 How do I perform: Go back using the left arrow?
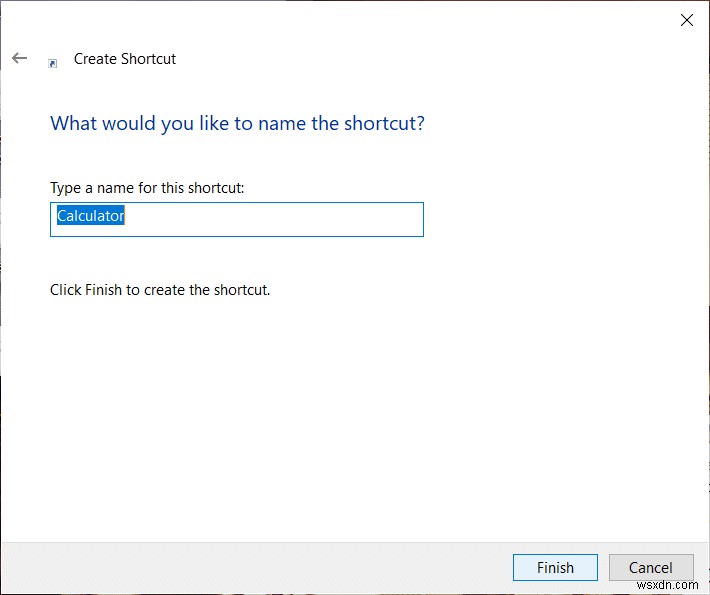19,58
